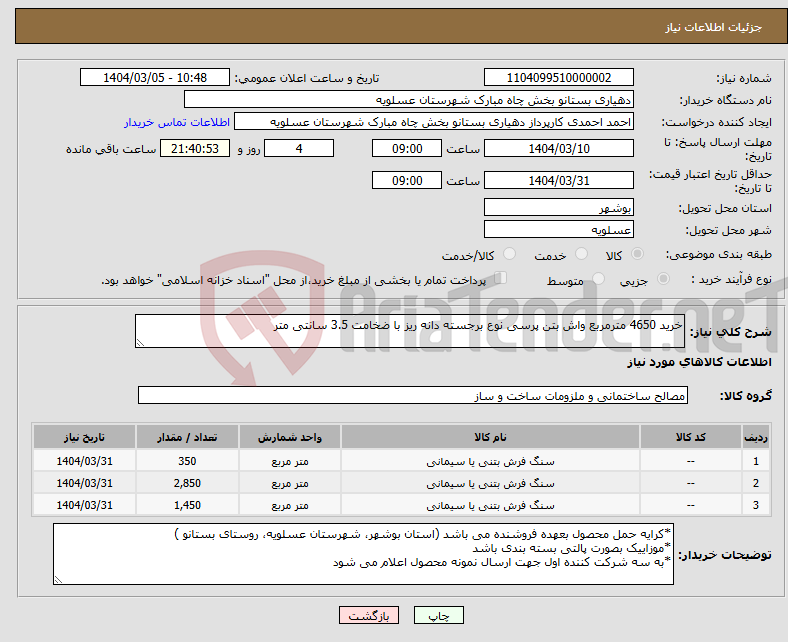Select the جزیی purchase type radio
This screenshot has height=642, width=788.
pyautogui.click(x=663, y=279)
